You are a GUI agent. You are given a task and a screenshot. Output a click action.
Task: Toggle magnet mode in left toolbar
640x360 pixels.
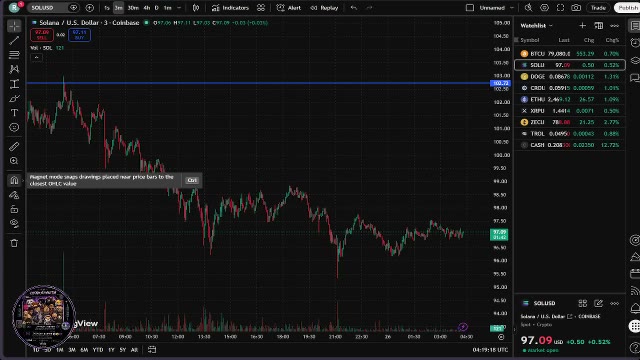pyautogui.click(x=14, y=180)
